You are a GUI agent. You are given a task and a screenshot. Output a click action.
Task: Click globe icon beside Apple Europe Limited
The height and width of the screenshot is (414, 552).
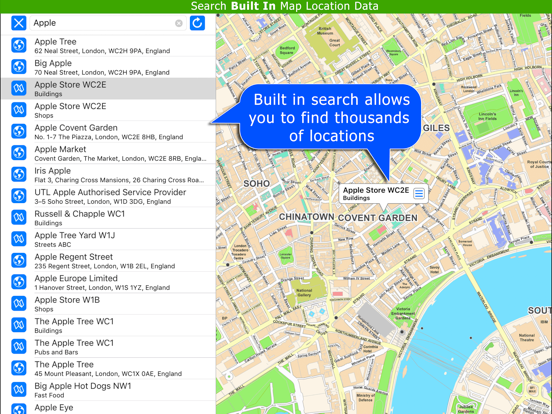click(19, 282)
